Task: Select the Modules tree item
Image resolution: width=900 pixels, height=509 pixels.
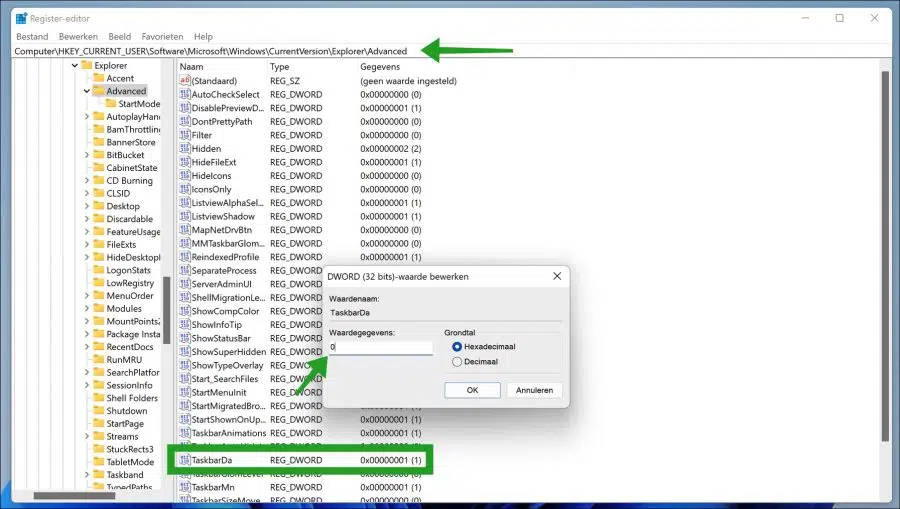Action: click(124, 308)
